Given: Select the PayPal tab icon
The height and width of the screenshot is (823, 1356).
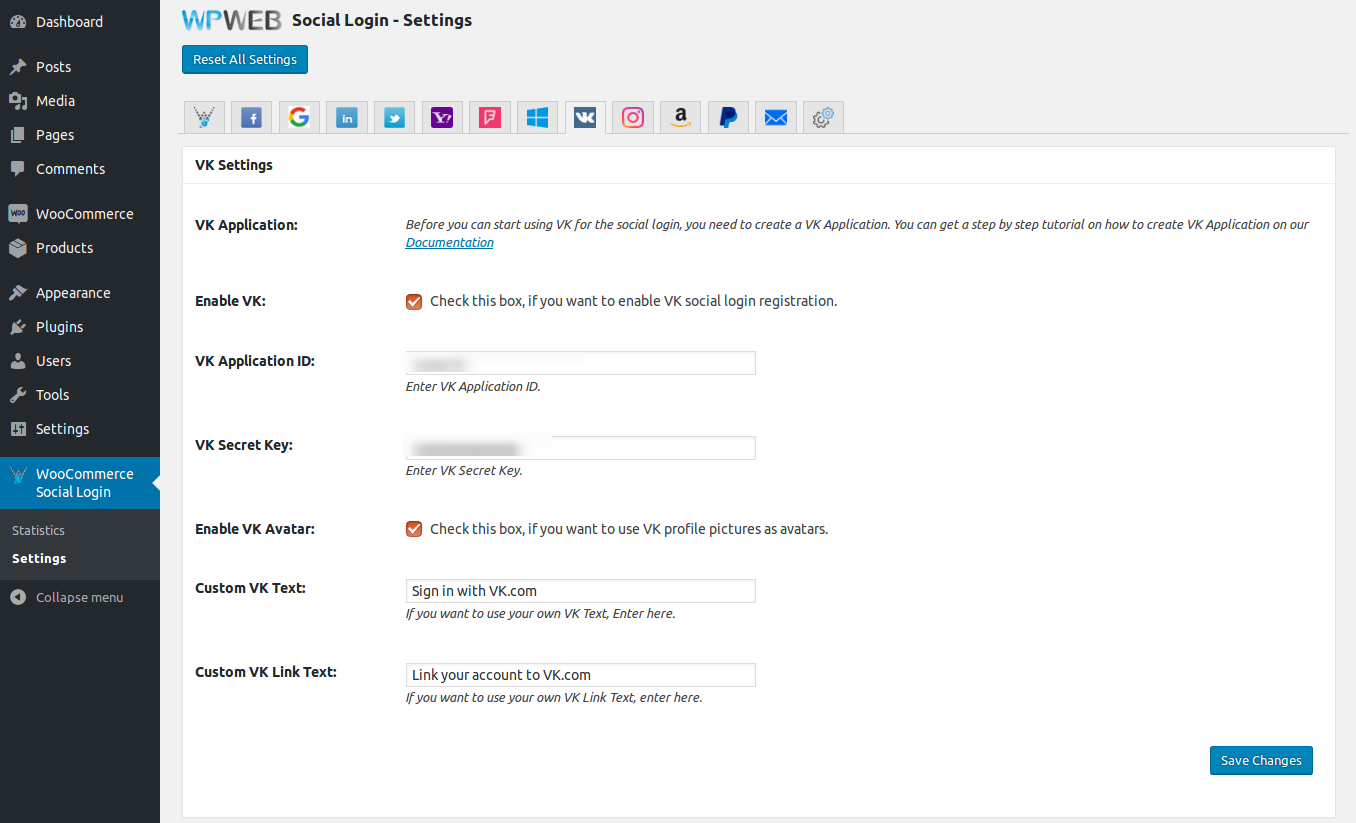Looking at the screenshot, I should tap(728, 118).
